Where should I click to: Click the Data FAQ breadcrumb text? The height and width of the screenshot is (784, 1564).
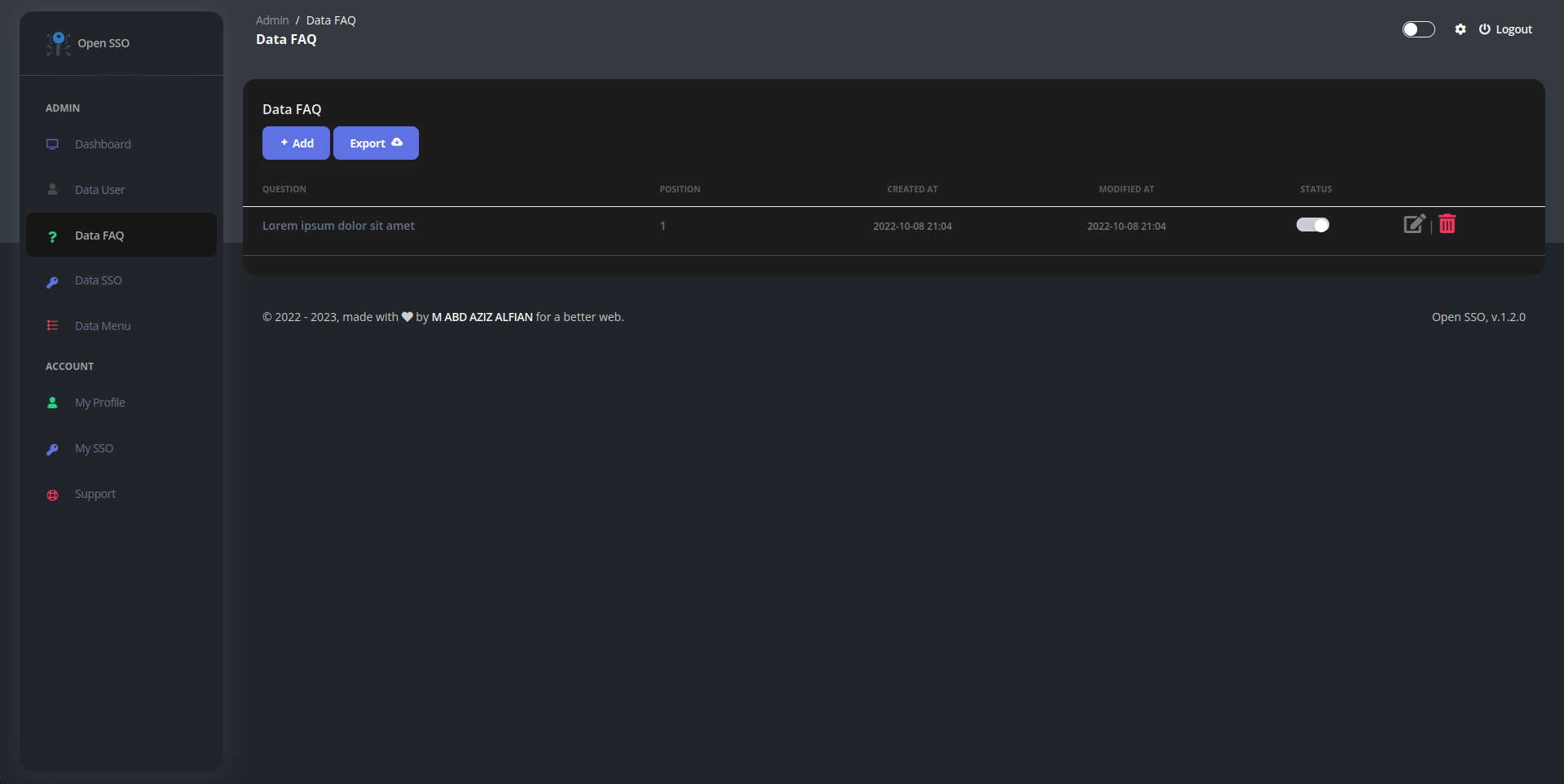[x=331, y=20]
